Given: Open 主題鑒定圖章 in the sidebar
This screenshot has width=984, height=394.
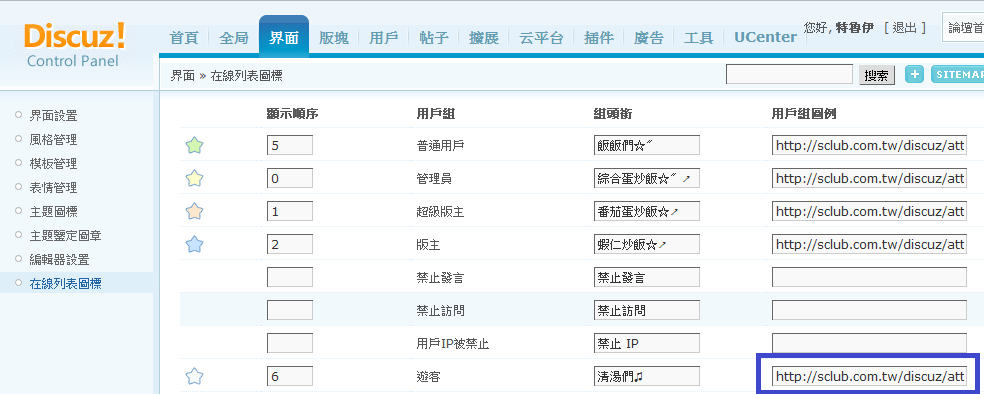Looking at the screenshot, I should tap(65, 235).
